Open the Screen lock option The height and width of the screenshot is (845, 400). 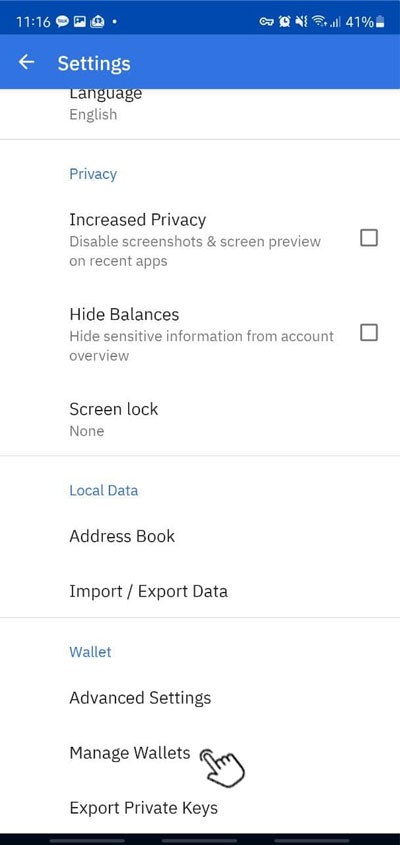point(200,419)
